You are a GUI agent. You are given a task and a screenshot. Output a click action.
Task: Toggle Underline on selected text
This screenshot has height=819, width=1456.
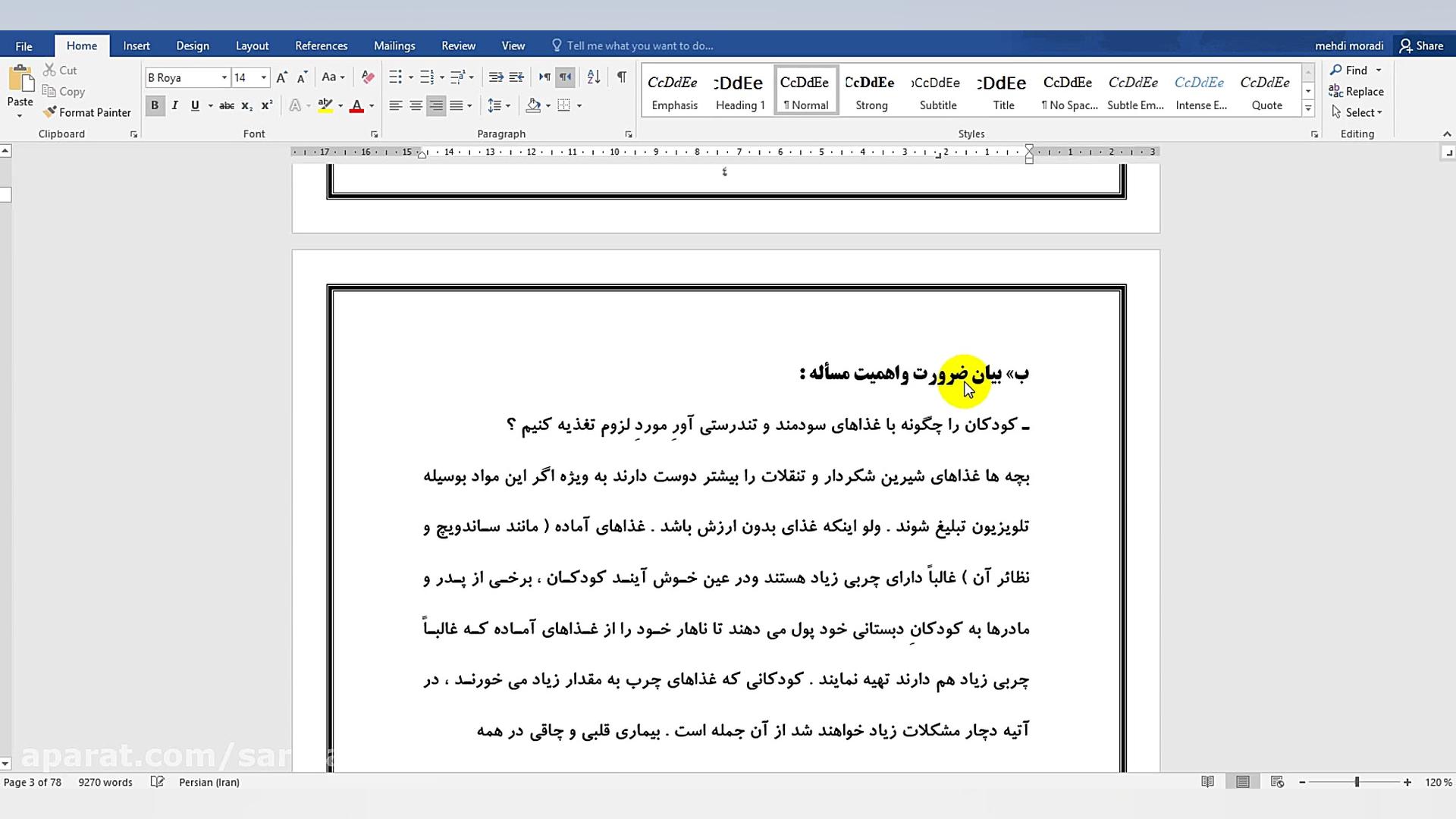point(195,105)
